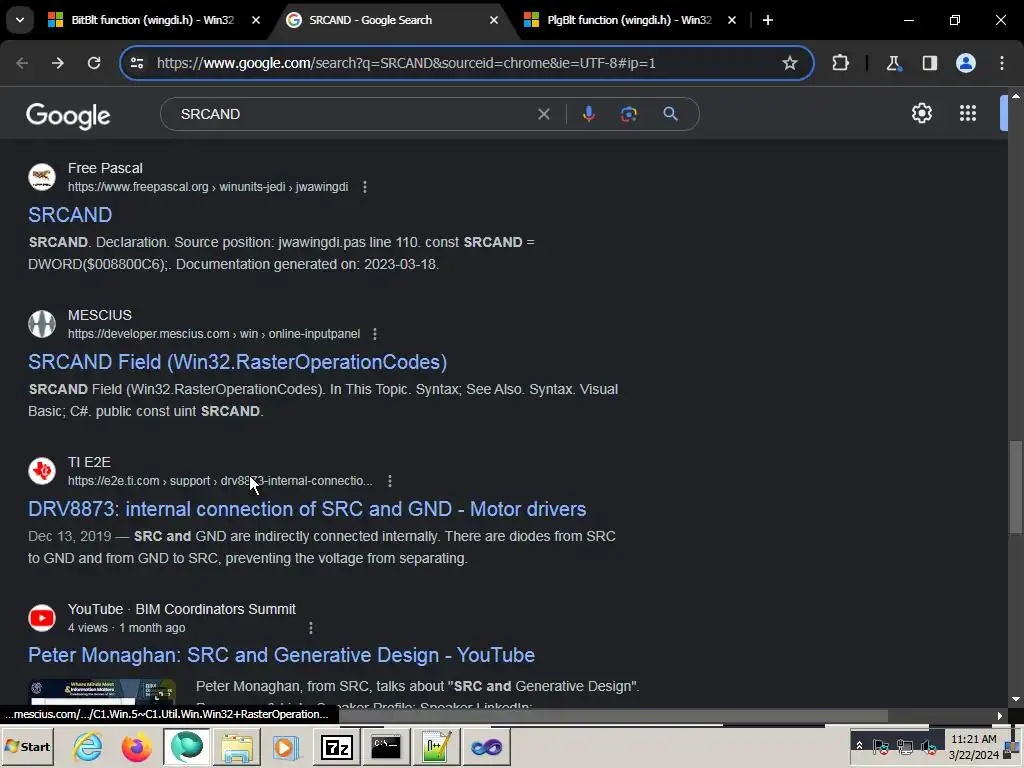Clear the search query with X
The width and height of the screenshot is (1024, 768).
[x=543, y=114]
